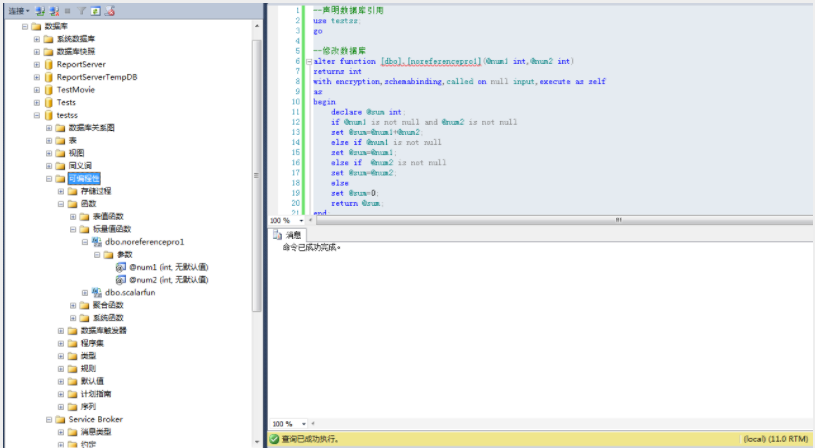The image size is (815, 448).
Task: Click the 消息 tab page icon
Action: point(278,235)
